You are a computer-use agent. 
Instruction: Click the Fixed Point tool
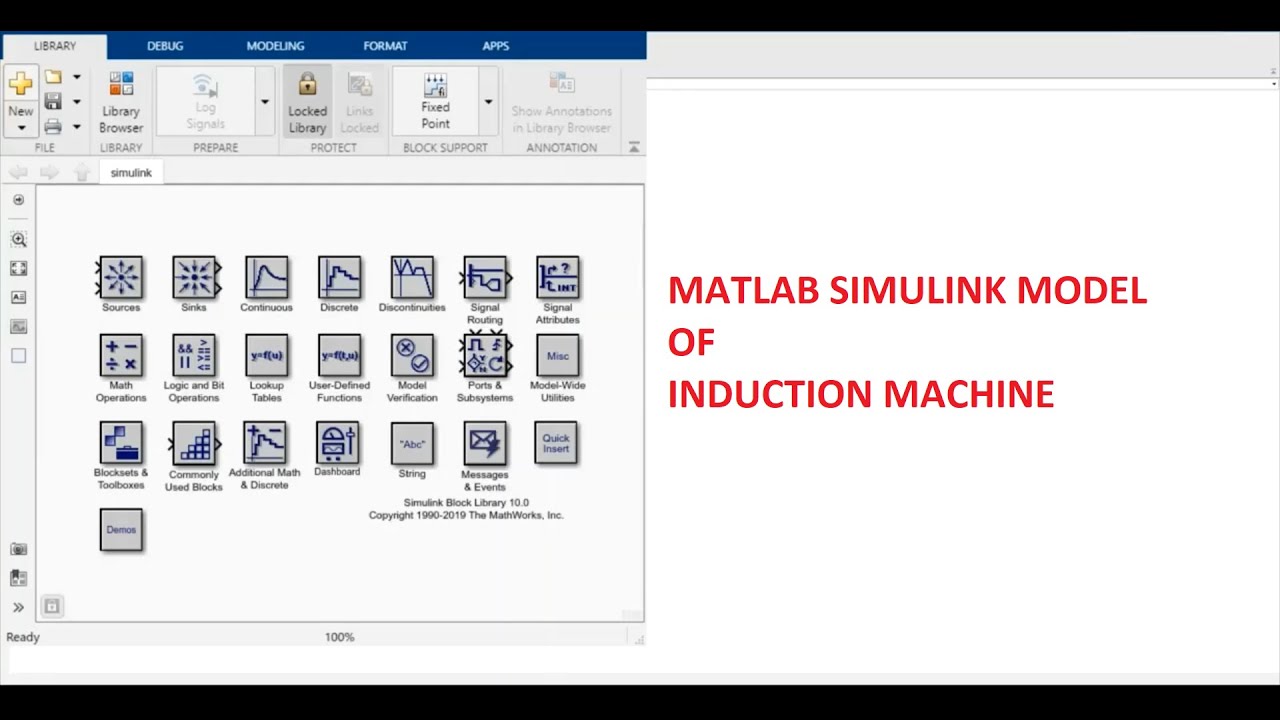(x=435, y=102)
